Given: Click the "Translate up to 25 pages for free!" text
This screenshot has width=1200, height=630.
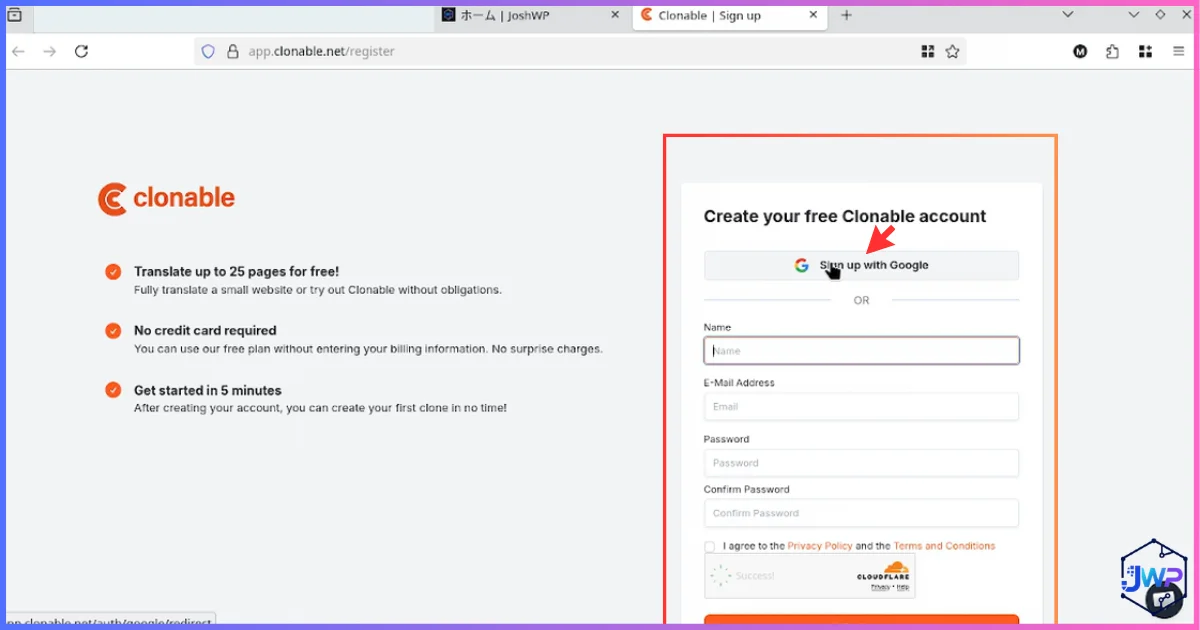Looking at the screenshot, I should pyautogui.click(x=236, y=272).
